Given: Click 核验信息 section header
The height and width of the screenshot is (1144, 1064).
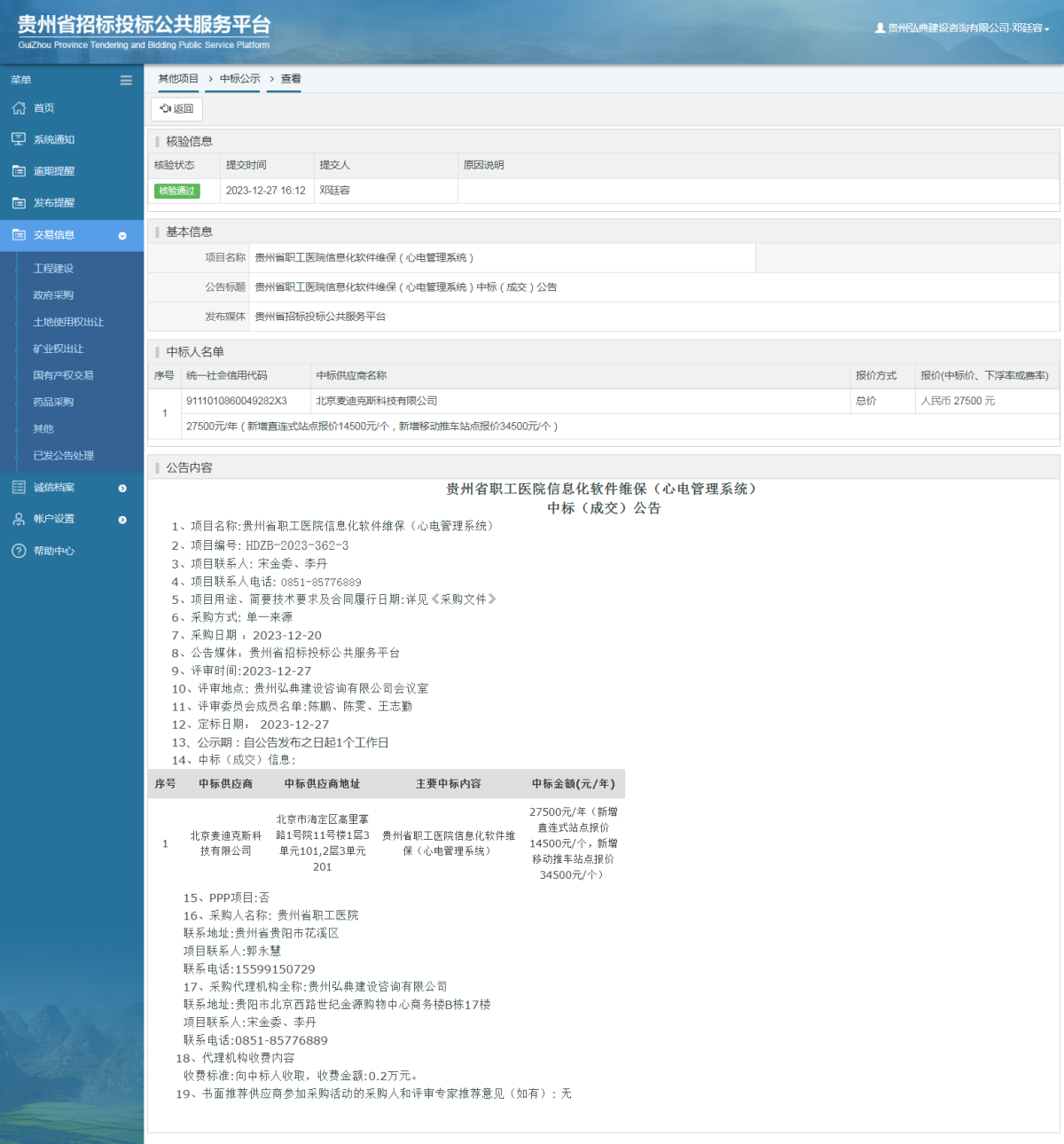Looking at the screenshot, I should pos(189,141).
